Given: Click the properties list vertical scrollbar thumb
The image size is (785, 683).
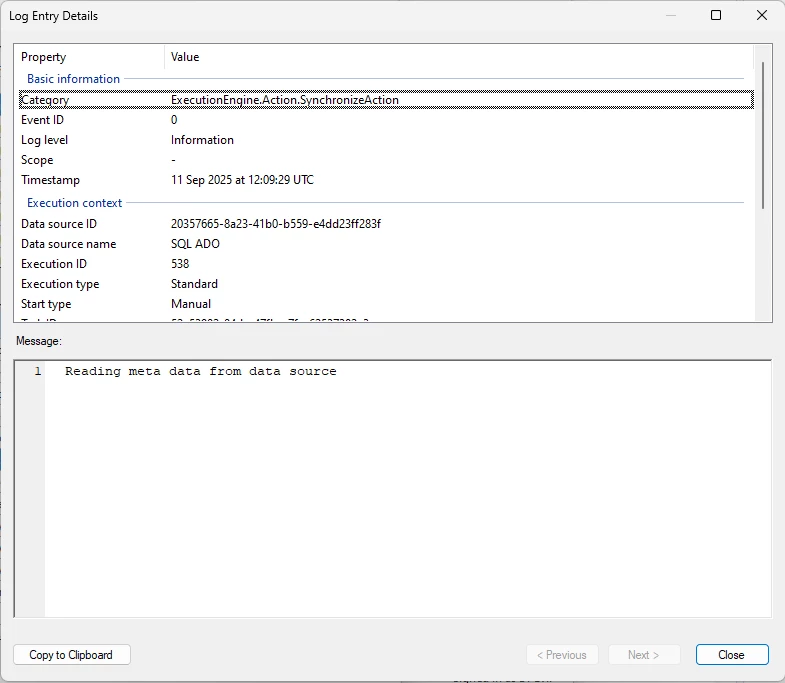Looking at the screenshot, I should coord(762,135).
